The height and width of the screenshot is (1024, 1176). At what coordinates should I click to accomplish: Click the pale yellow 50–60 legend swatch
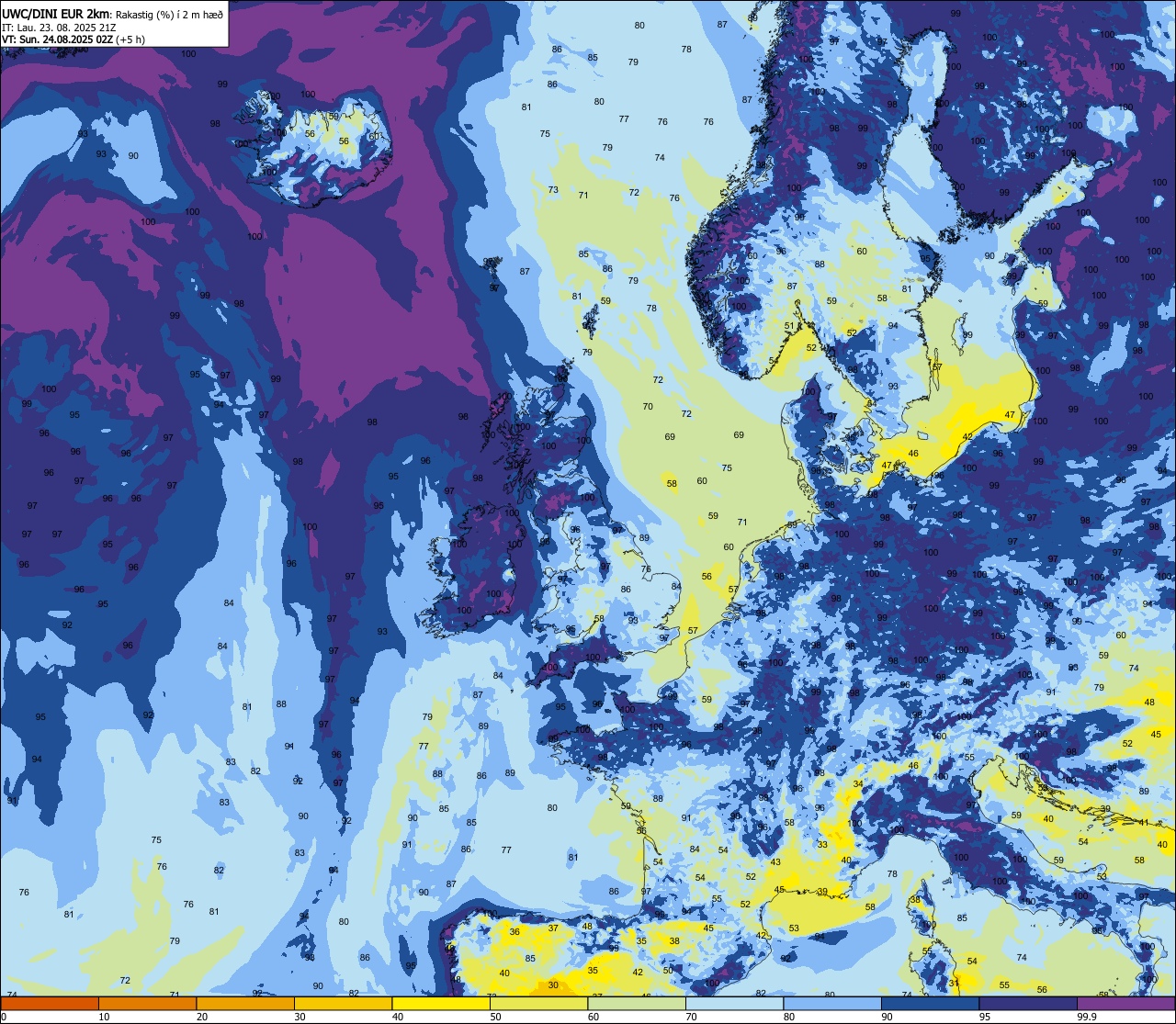click(538, 1004)
